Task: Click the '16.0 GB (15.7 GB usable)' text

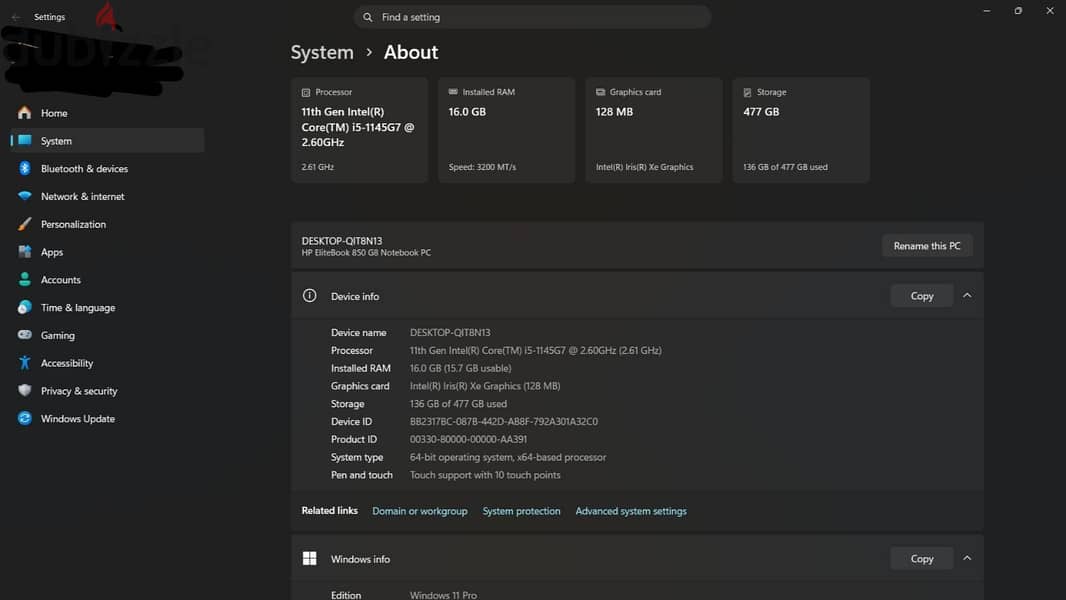Action: coord(460,368)
